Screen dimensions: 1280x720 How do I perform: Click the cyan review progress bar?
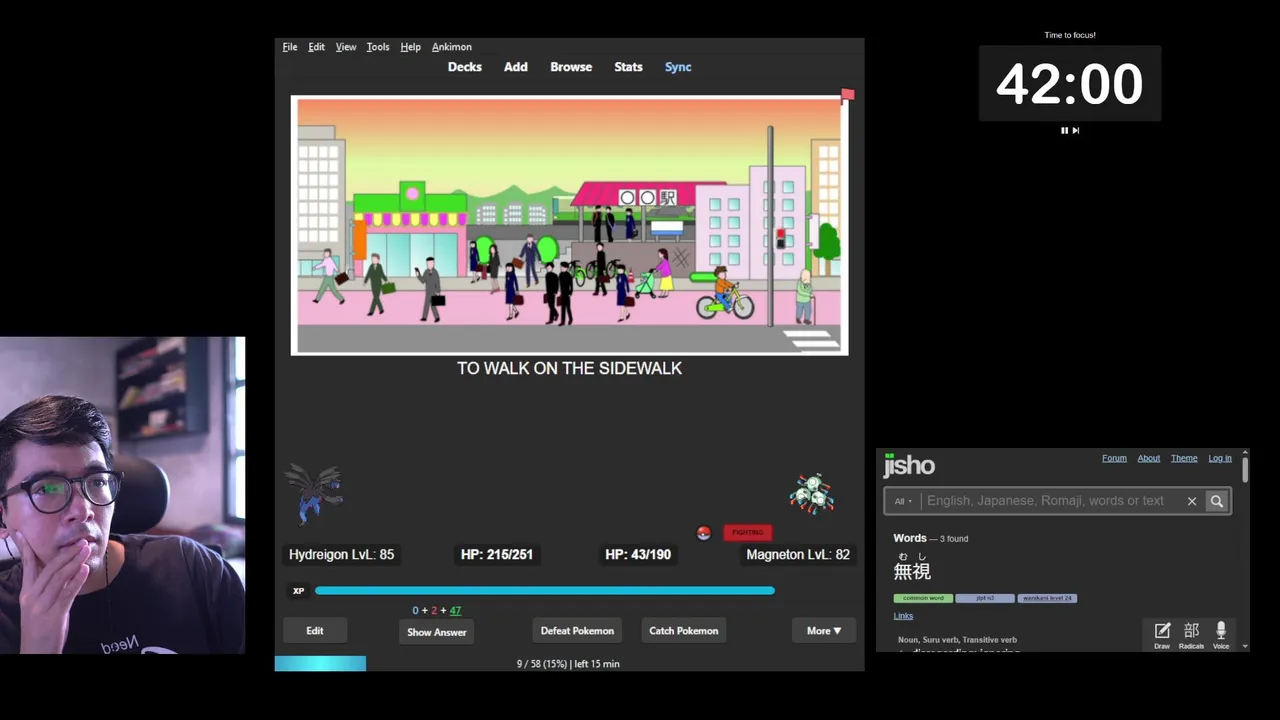coord(320,663)
